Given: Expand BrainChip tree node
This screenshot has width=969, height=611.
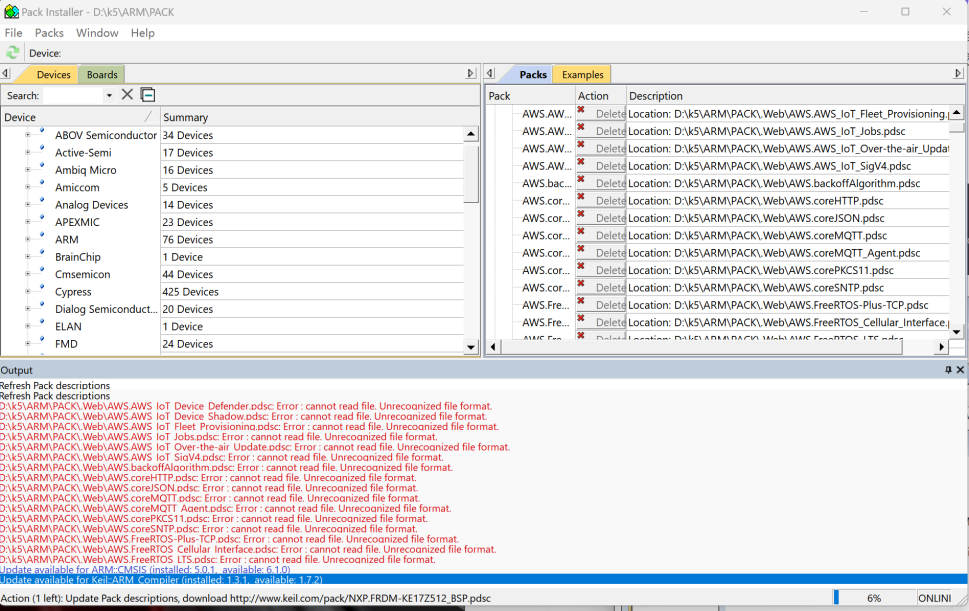Looking at the screenshot, I should [x=27, y=256].
